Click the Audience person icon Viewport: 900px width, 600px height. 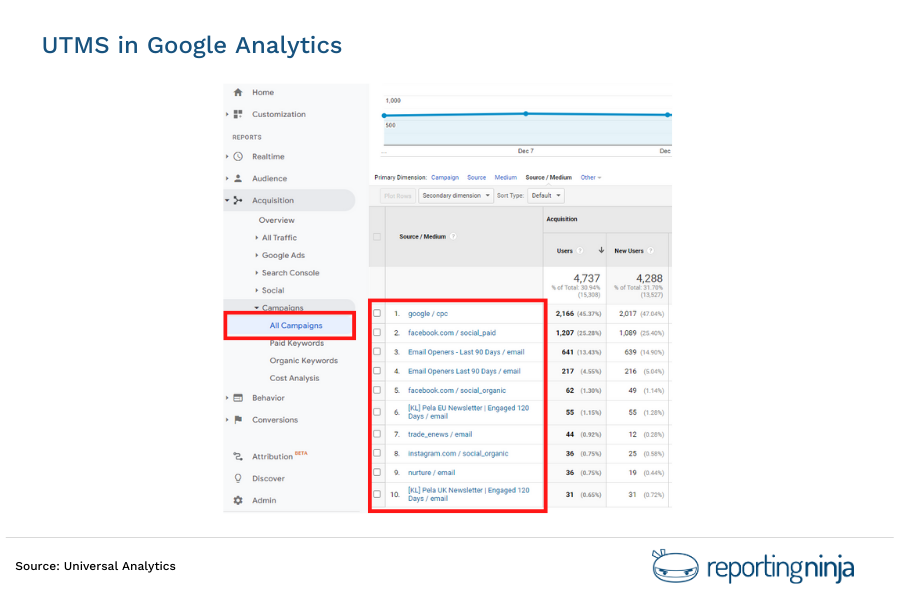(237, 178)
